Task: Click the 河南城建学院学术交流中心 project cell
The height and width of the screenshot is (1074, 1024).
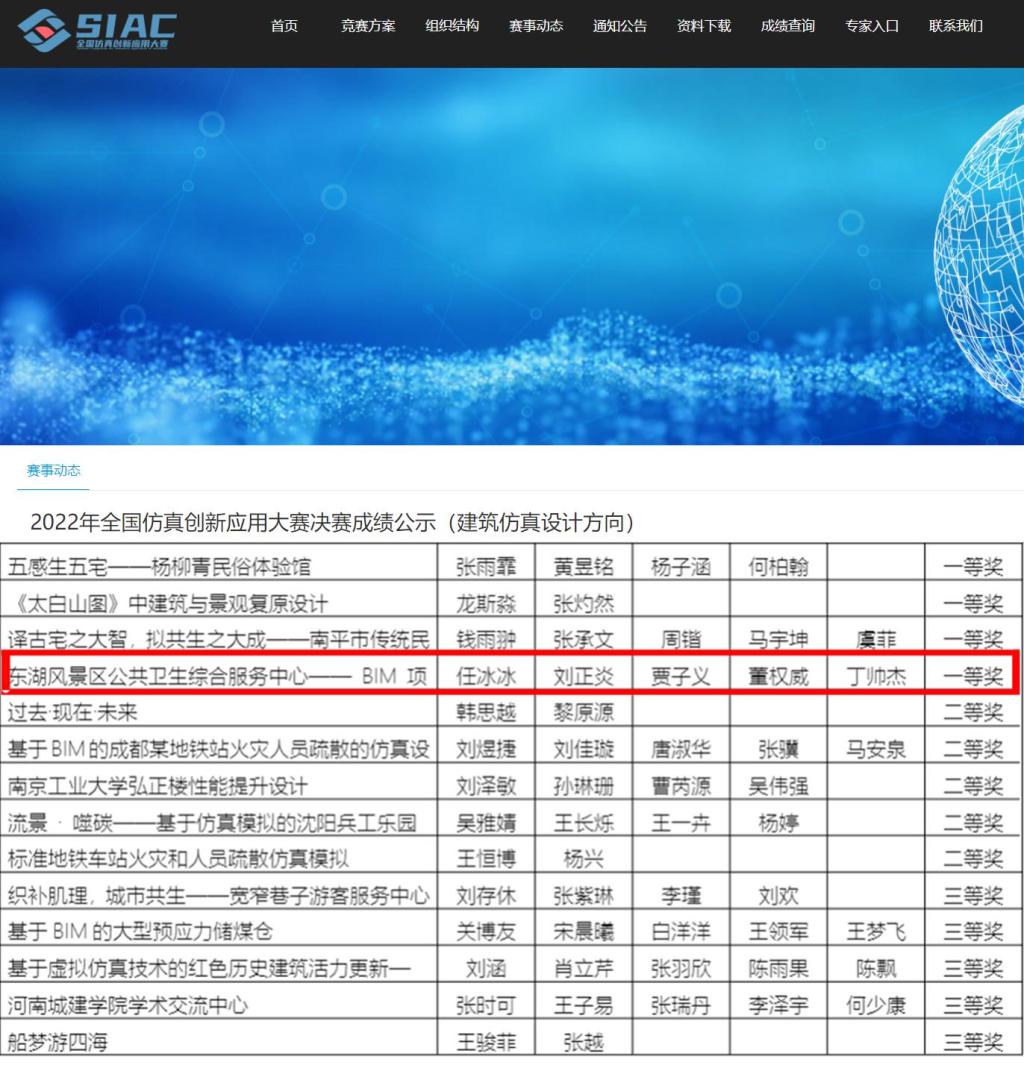Action: pyautogui.click(x=128, y=1005)
